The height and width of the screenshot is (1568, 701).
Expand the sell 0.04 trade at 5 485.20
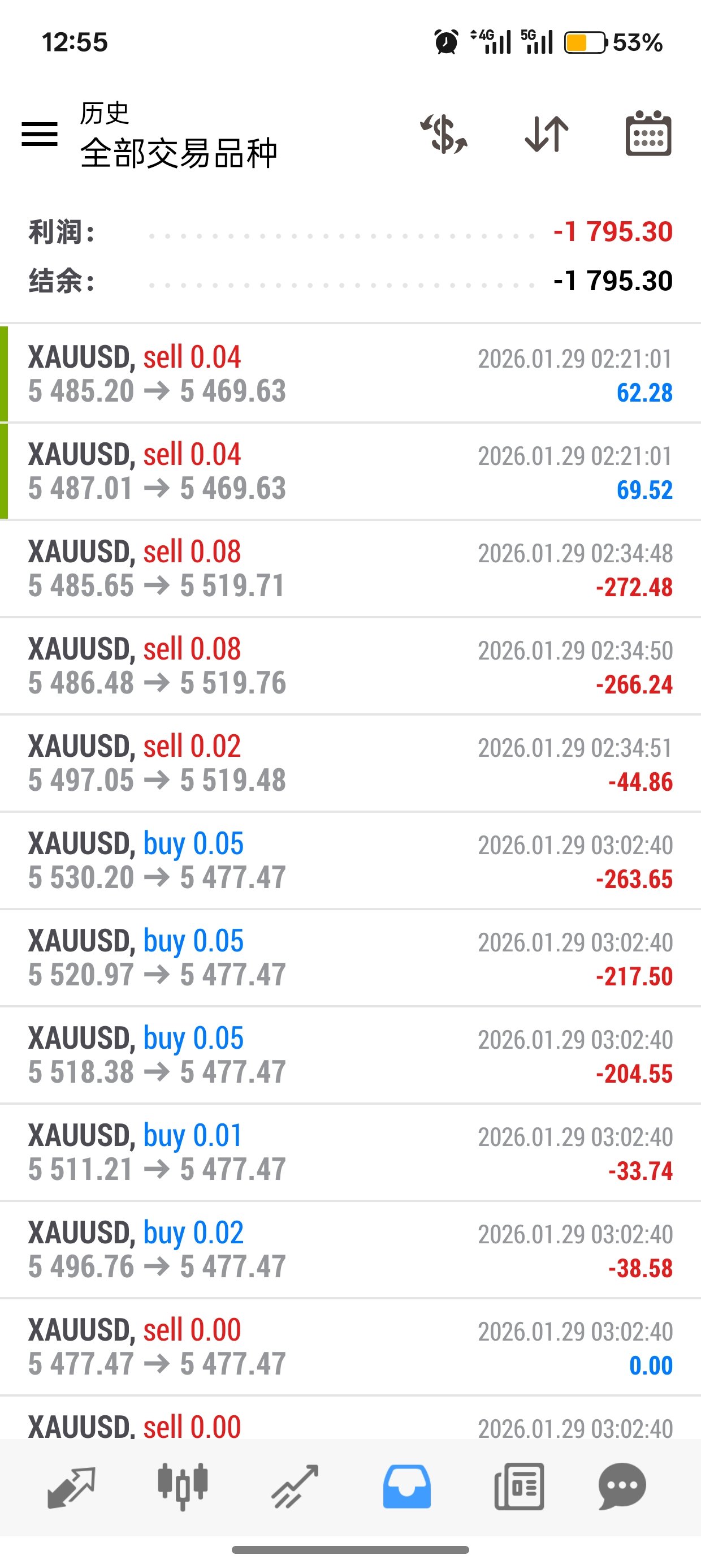350,374
